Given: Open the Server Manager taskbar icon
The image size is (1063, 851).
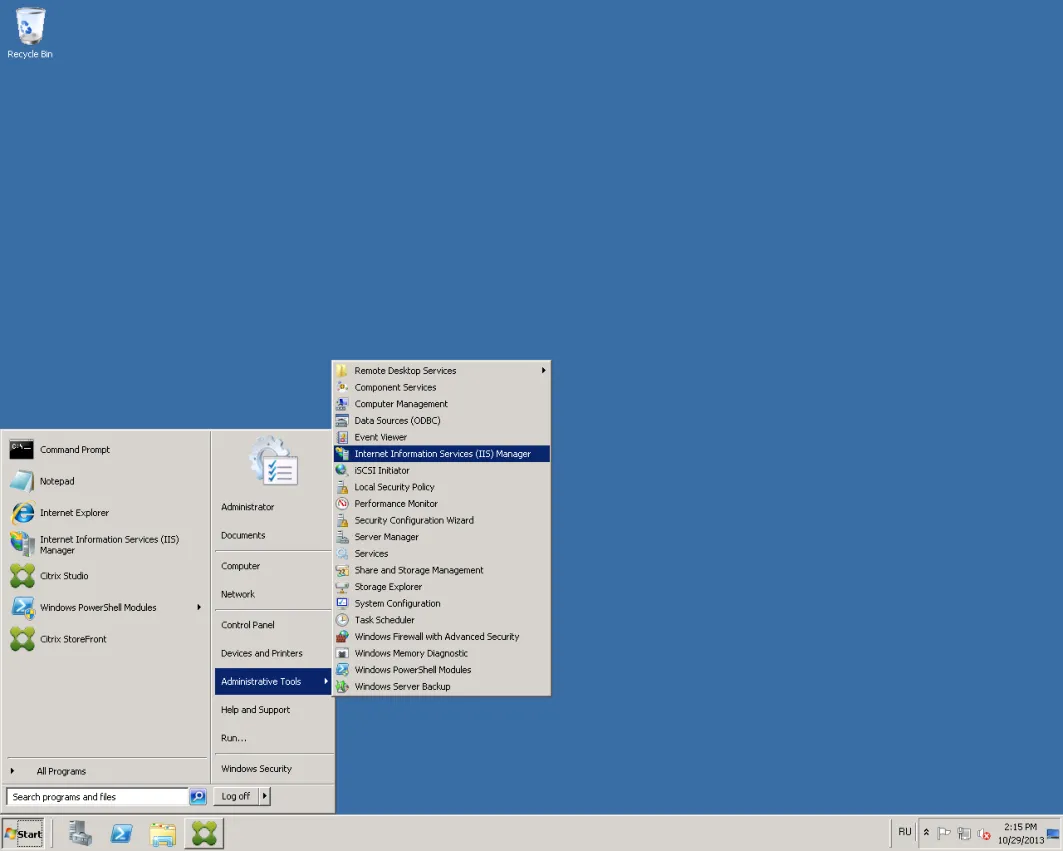Looking at the screenshot, I should pyautogui.click(x=80, y=833).
